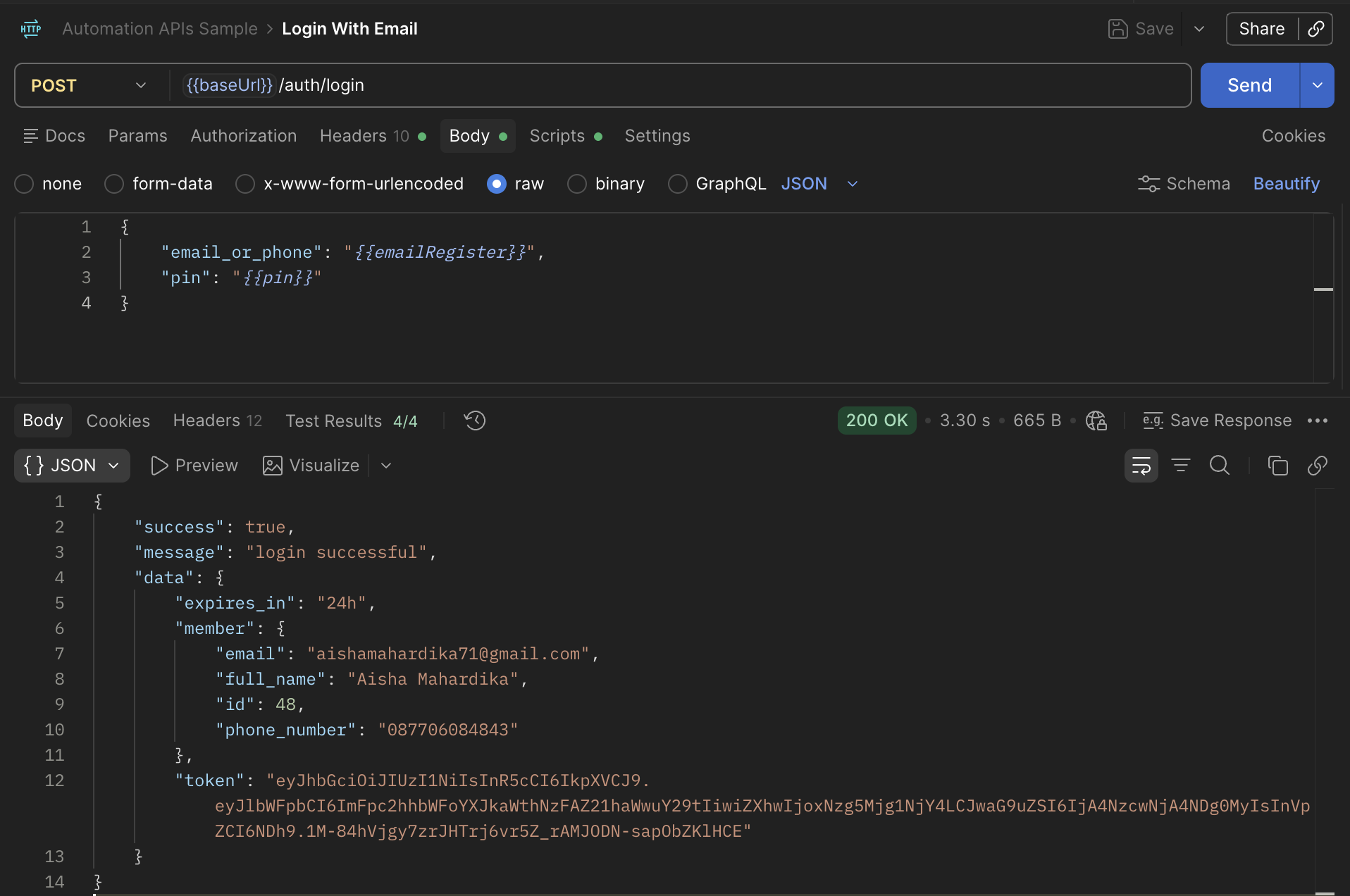Select the none body type
Viewport: 1350px width, 896px height.
pos(24,184)
